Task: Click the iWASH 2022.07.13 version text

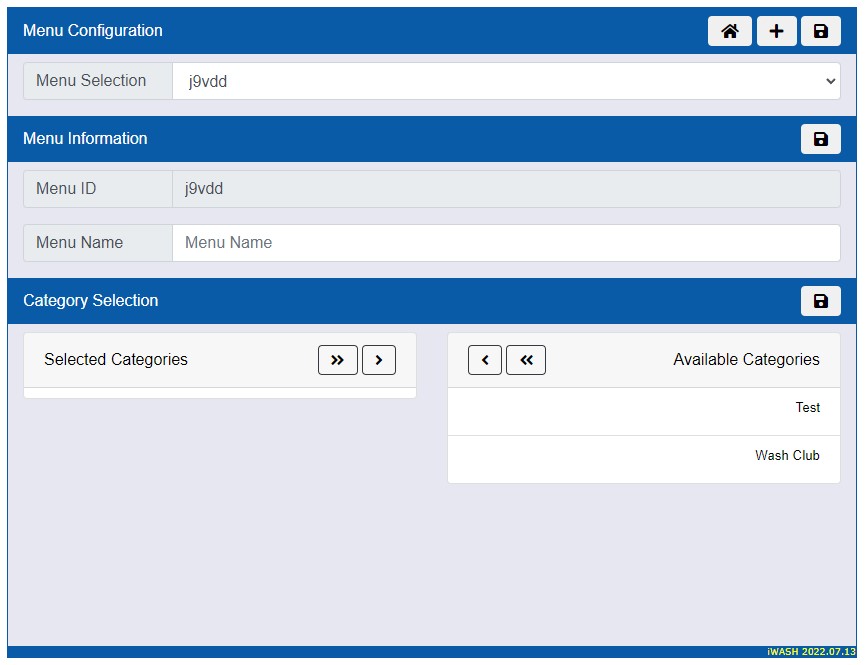Action: tap(812, 651)
